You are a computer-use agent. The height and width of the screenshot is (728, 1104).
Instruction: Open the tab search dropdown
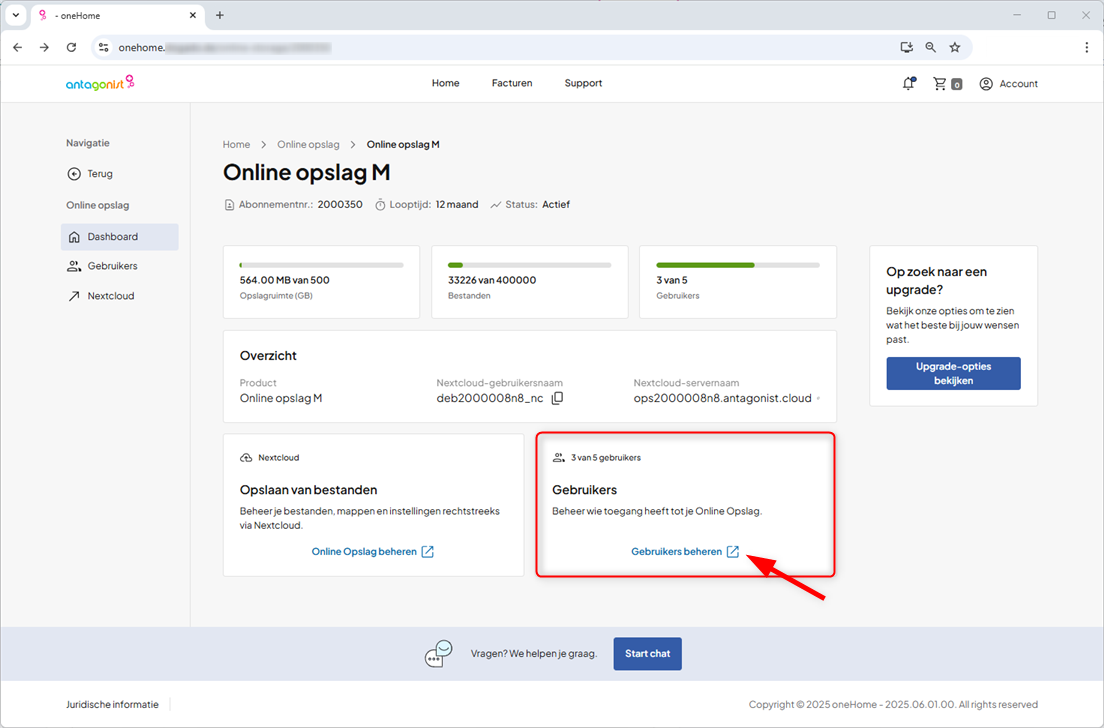pos(15,15)
